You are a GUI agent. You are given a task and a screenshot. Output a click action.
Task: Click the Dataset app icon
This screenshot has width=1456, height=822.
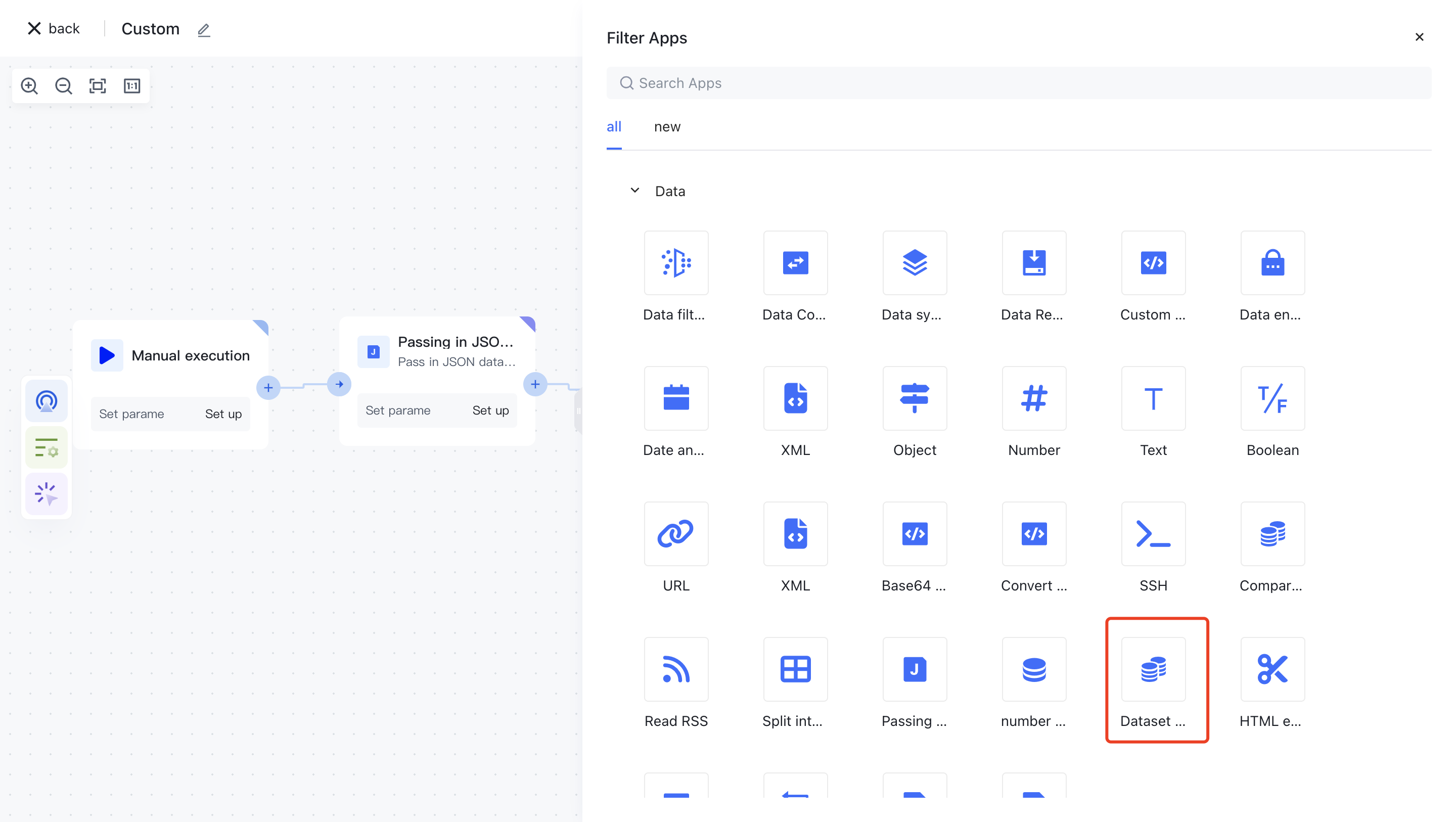click(1153, 669)
